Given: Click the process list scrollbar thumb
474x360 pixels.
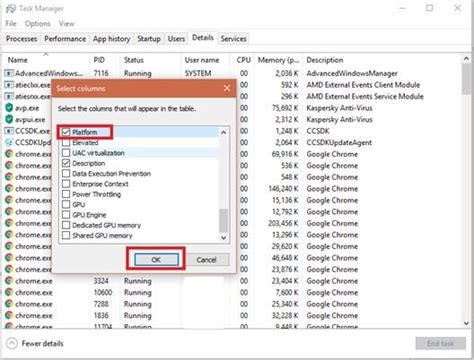Looking at the screenshot, I should [x=466, y=79].
